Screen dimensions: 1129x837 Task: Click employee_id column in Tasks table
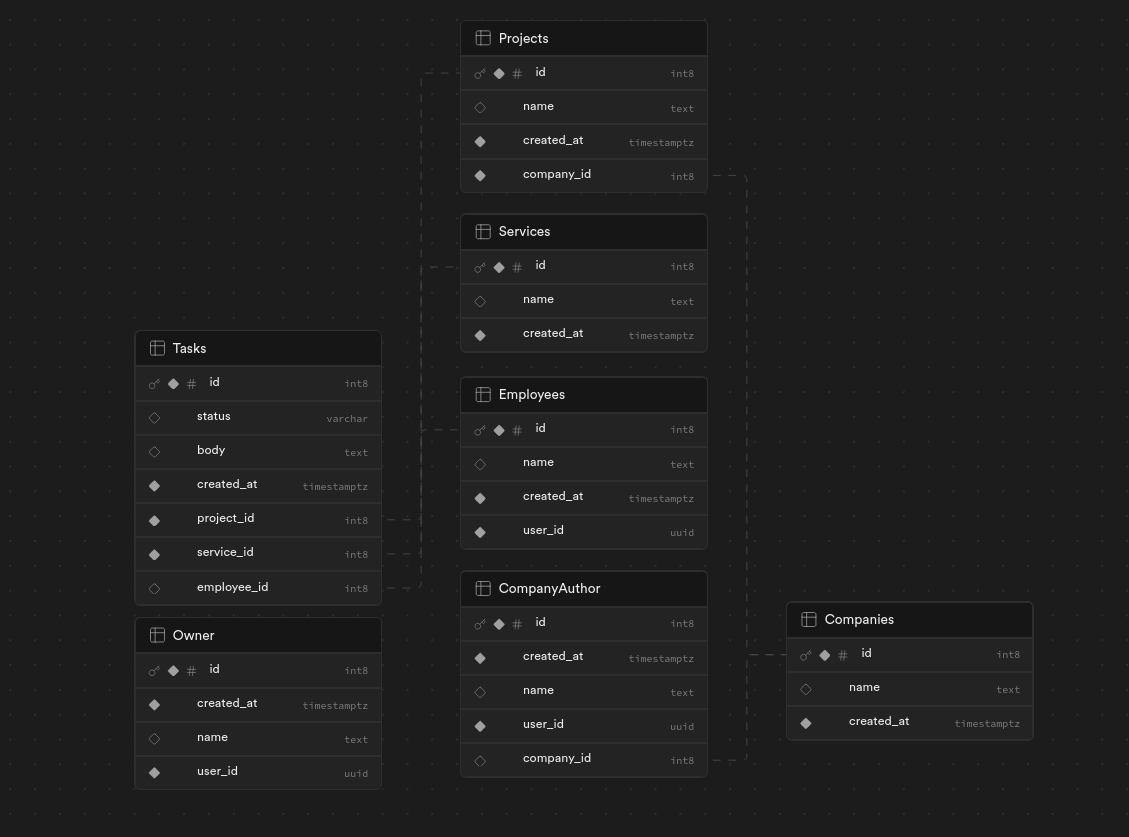click(258, 588)
